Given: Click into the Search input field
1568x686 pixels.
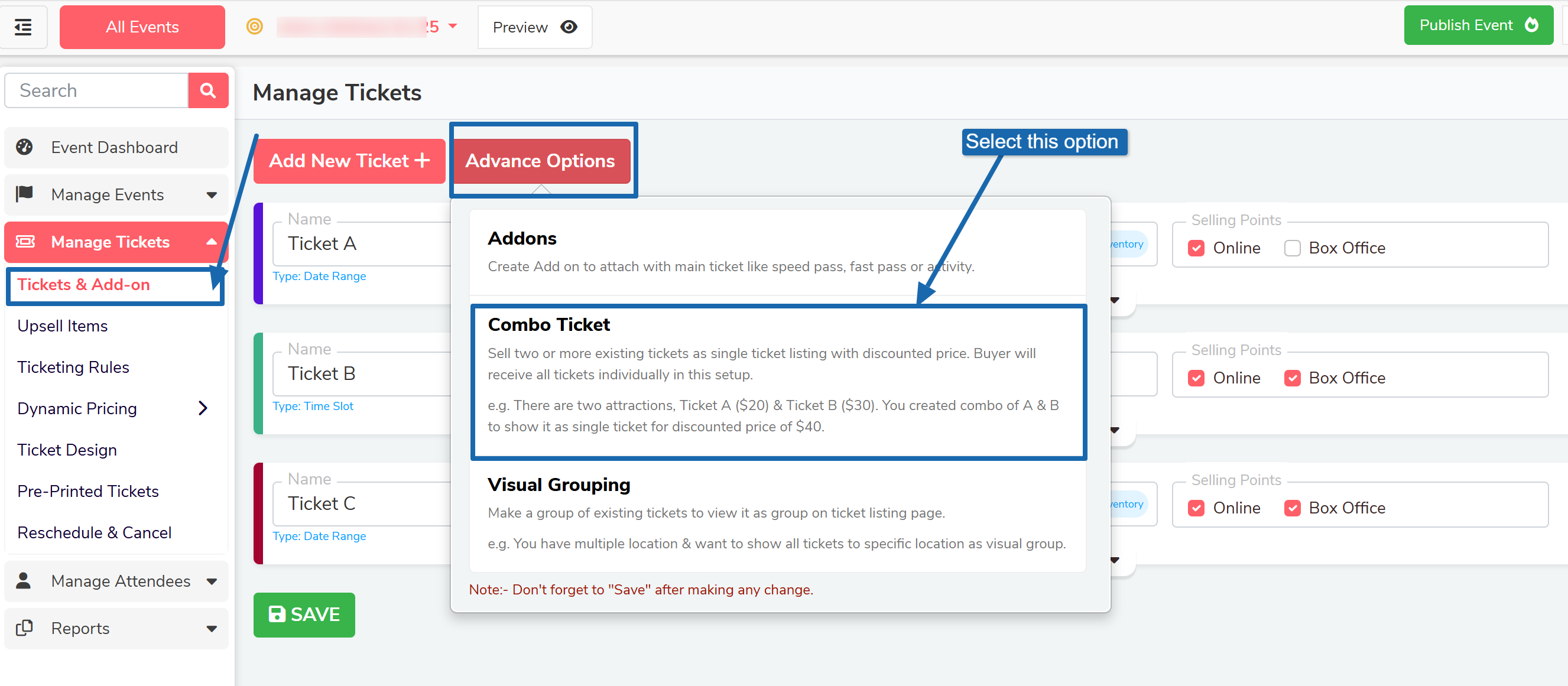Looking at the screenshot, I should (98, 90).
